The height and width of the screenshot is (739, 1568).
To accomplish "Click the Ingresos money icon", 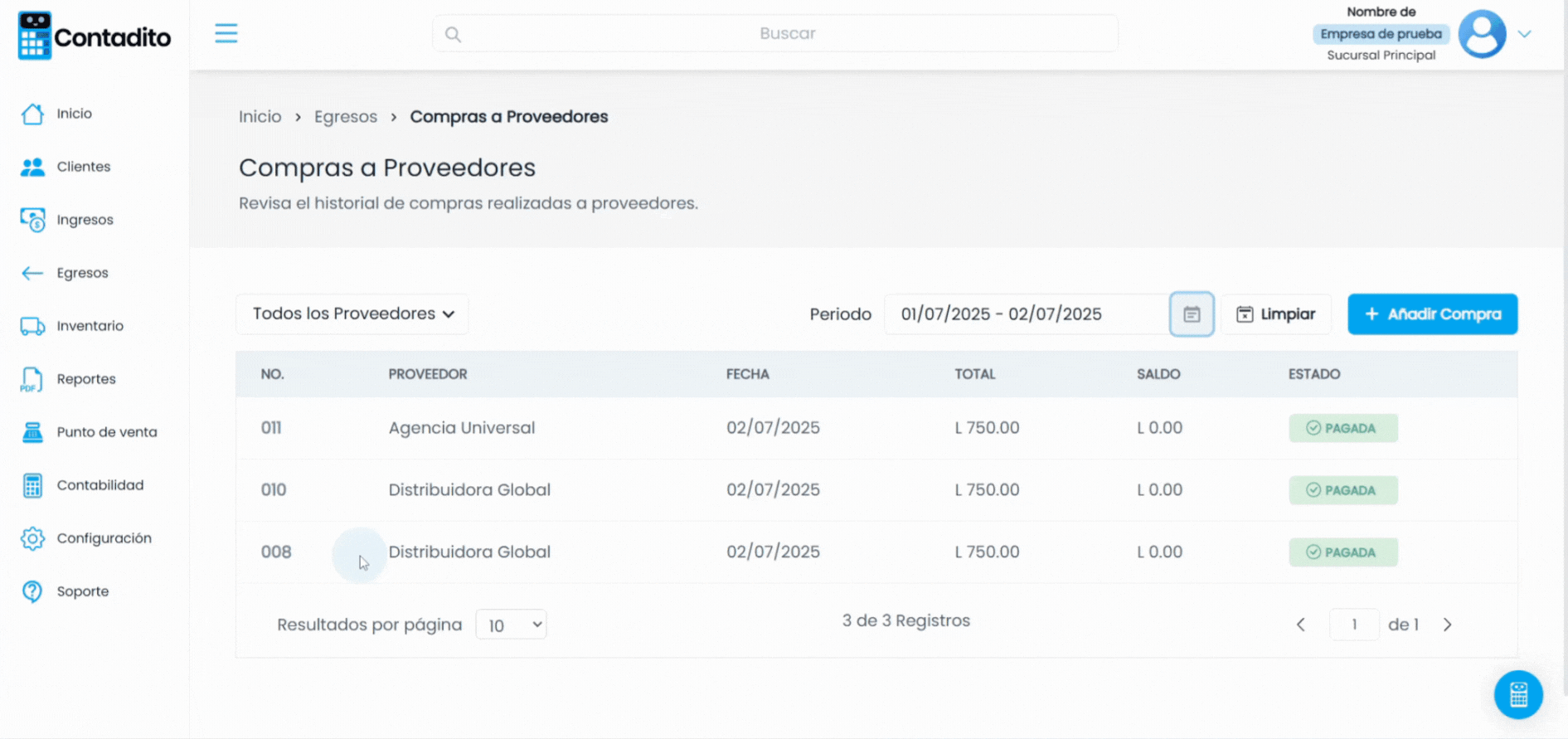I will (x=32, y=220).
